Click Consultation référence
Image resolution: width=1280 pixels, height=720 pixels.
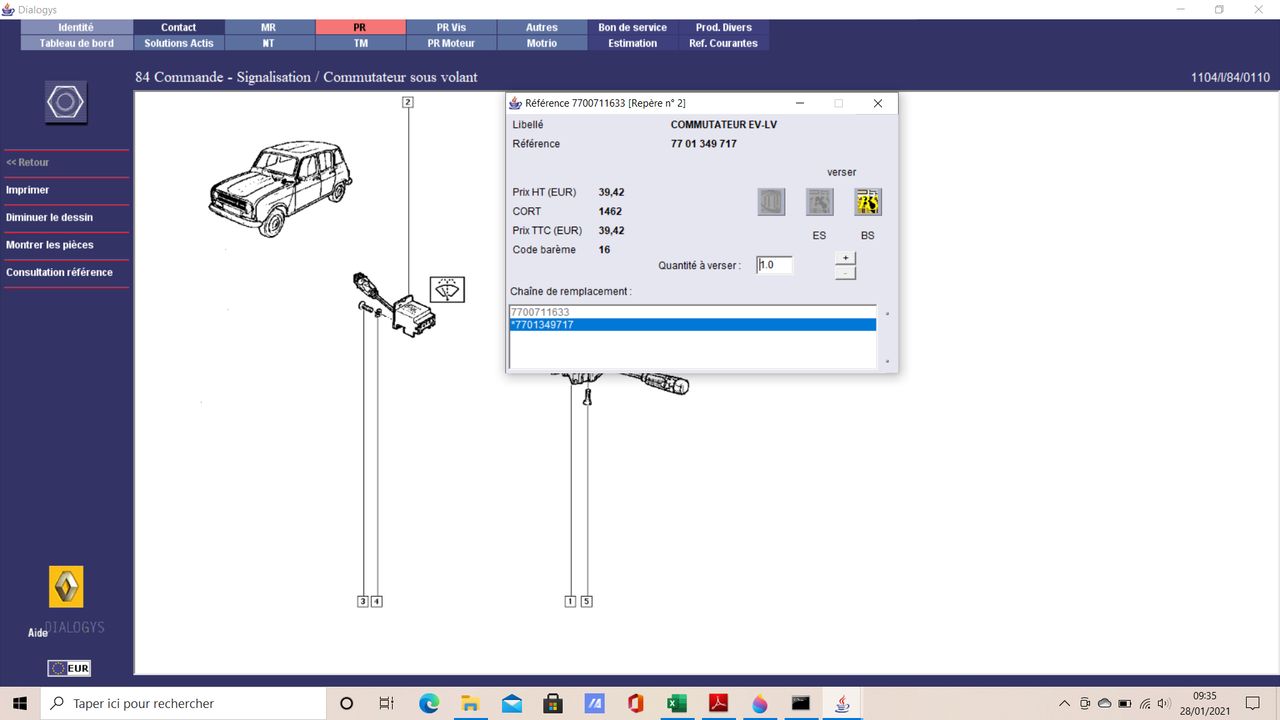coord(59,272)
